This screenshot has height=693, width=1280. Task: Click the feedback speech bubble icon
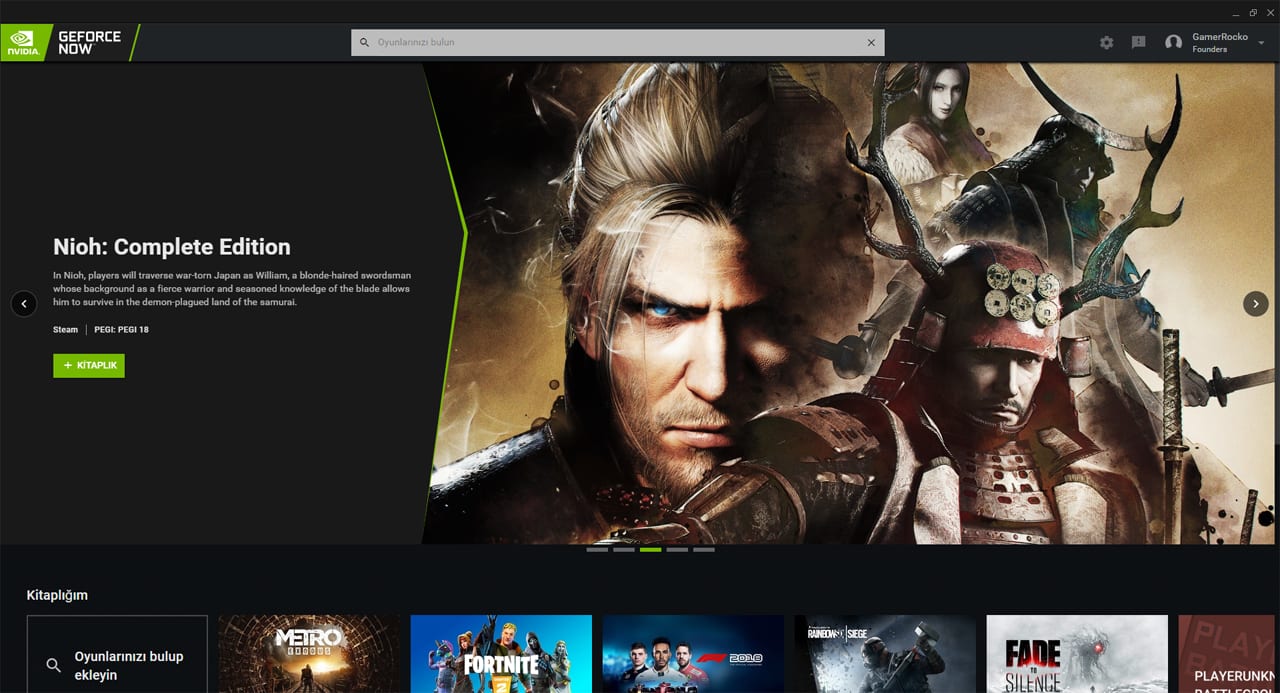point(1138,43)
